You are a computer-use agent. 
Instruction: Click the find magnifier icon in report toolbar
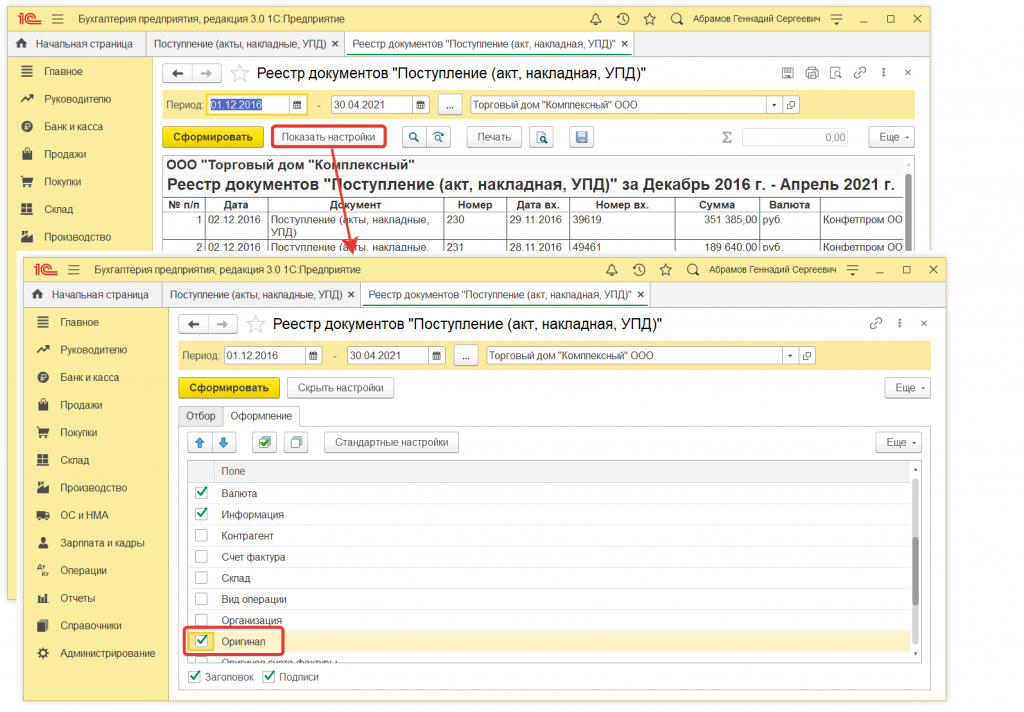(x=413, y=137)
